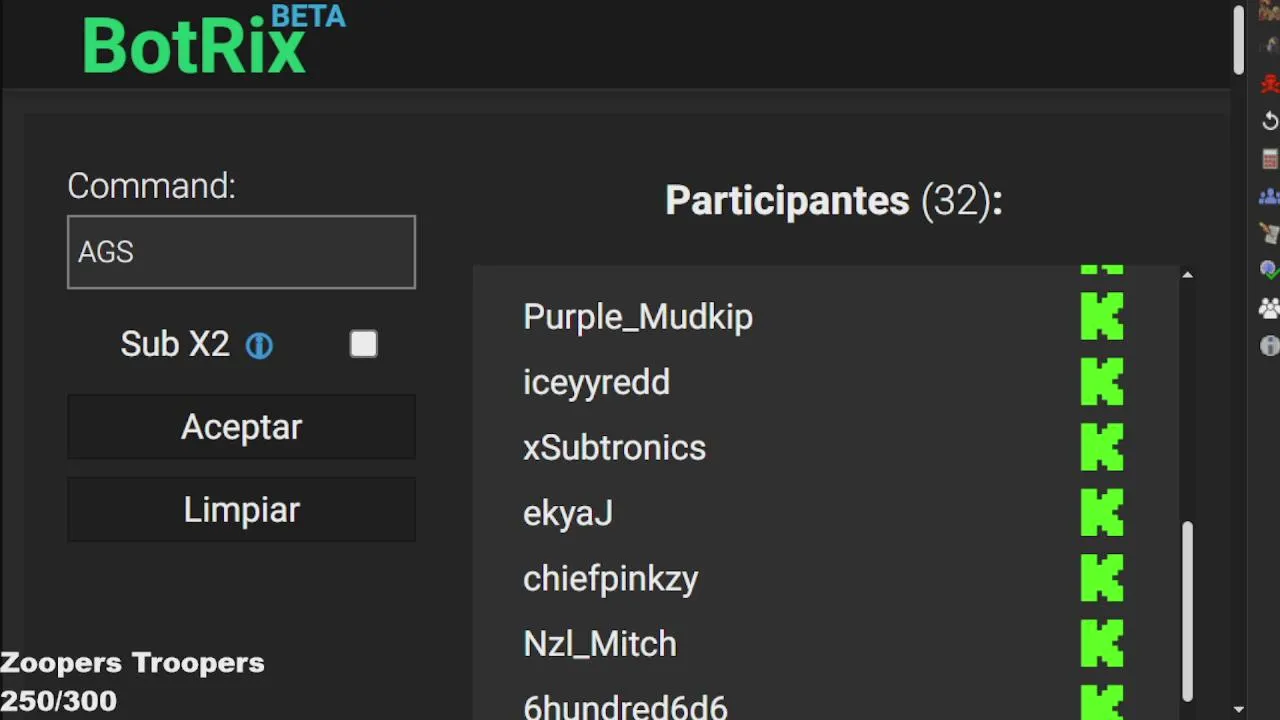1280x720 pixels.
Task: Click the gray info circle sidebar icon
Action: pyautogui.click(x=1269, y=346)
